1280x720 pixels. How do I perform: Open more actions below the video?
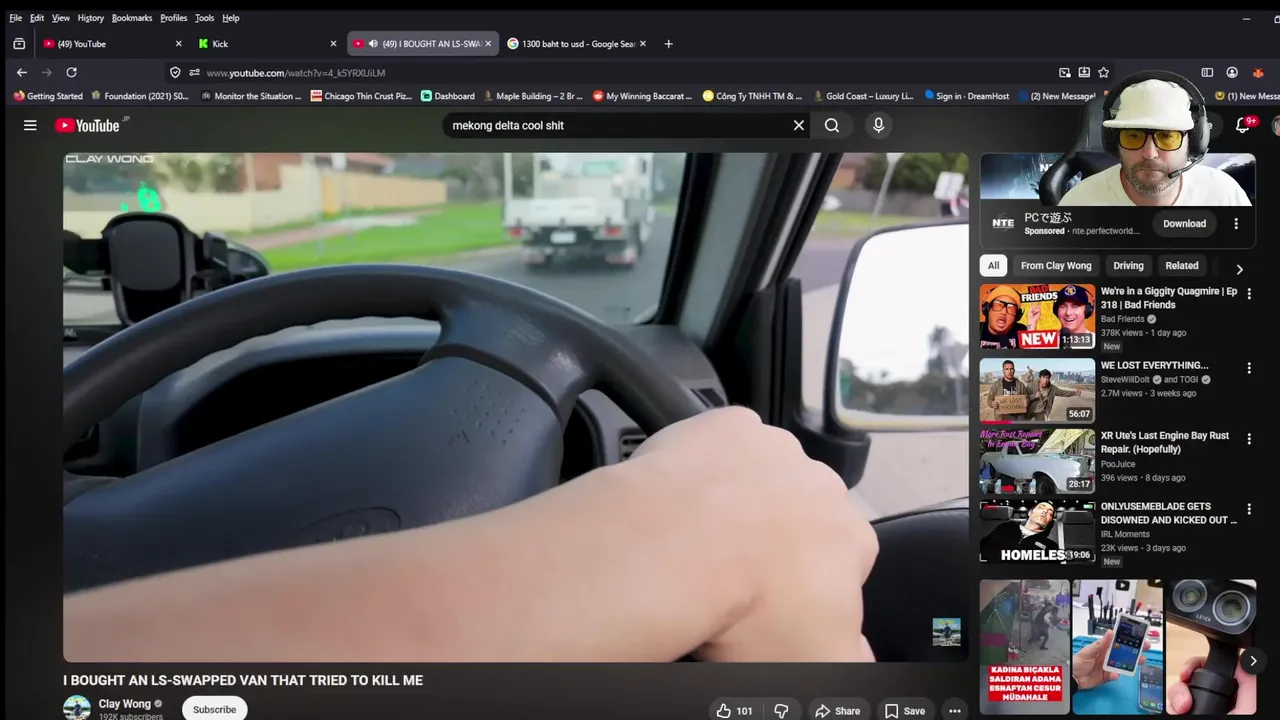(x=955, y=710)
